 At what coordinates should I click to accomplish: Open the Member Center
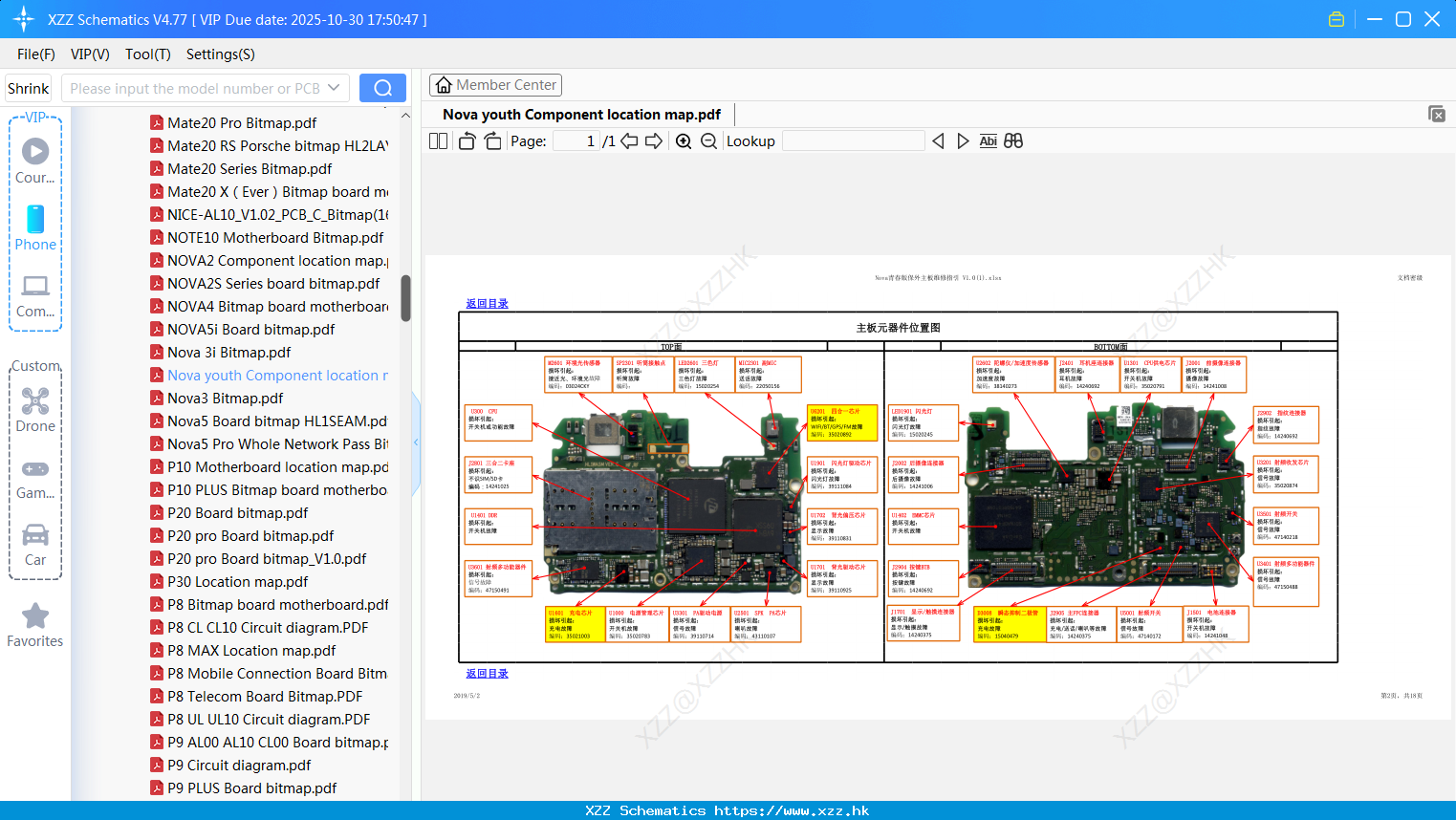coord(495,85)
